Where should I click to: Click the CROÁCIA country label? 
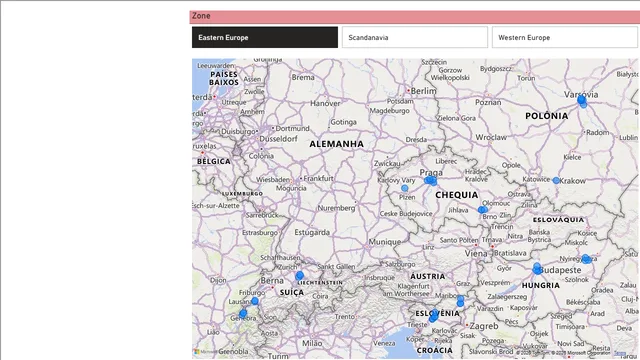pyautogui.click(x=435, y=350)
